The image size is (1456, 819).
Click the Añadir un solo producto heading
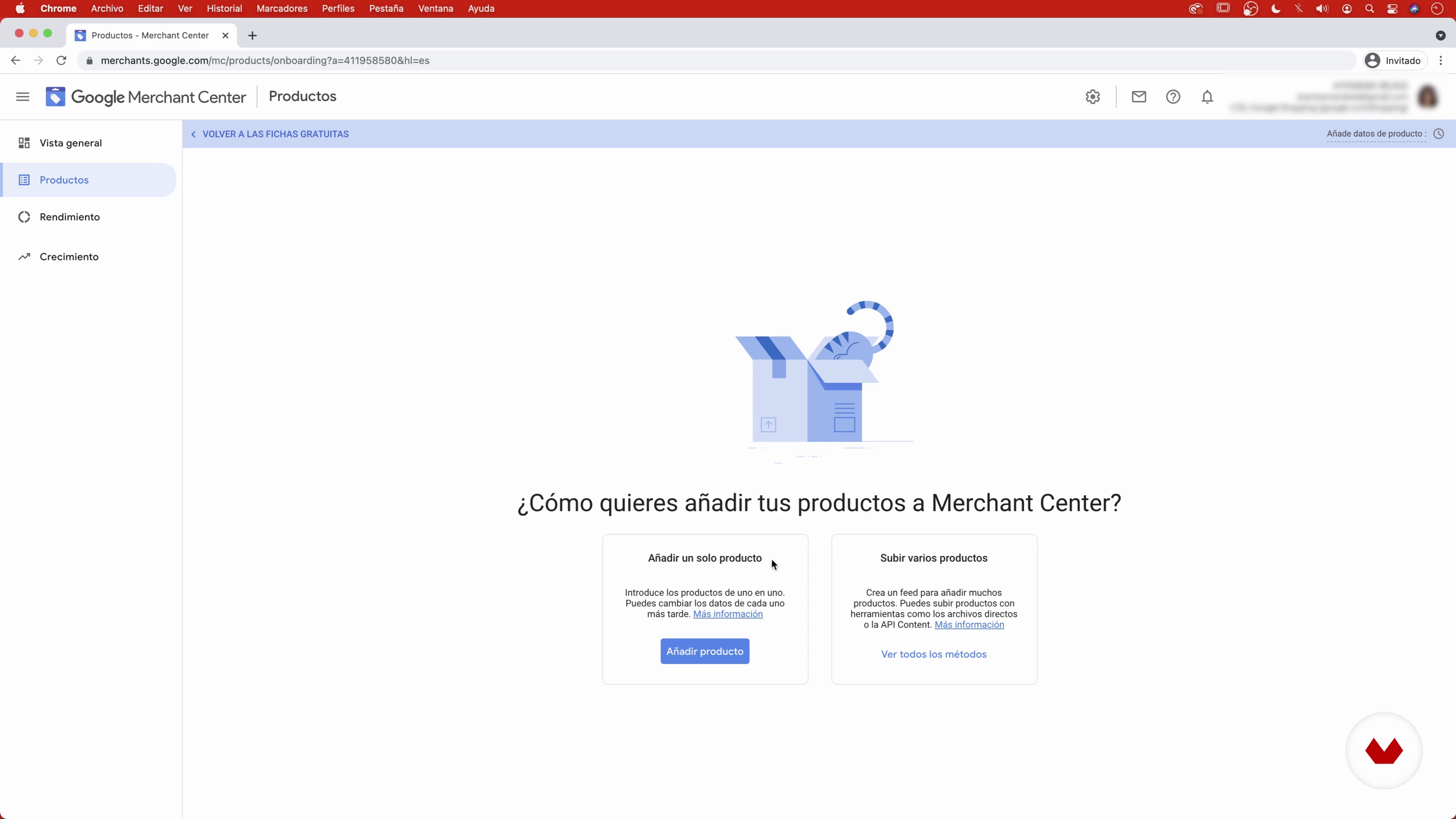pos(705,558)
